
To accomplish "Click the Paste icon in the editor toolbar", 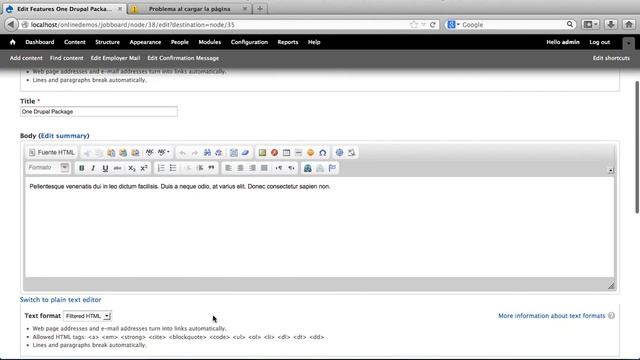I will (x=111, y=153).
